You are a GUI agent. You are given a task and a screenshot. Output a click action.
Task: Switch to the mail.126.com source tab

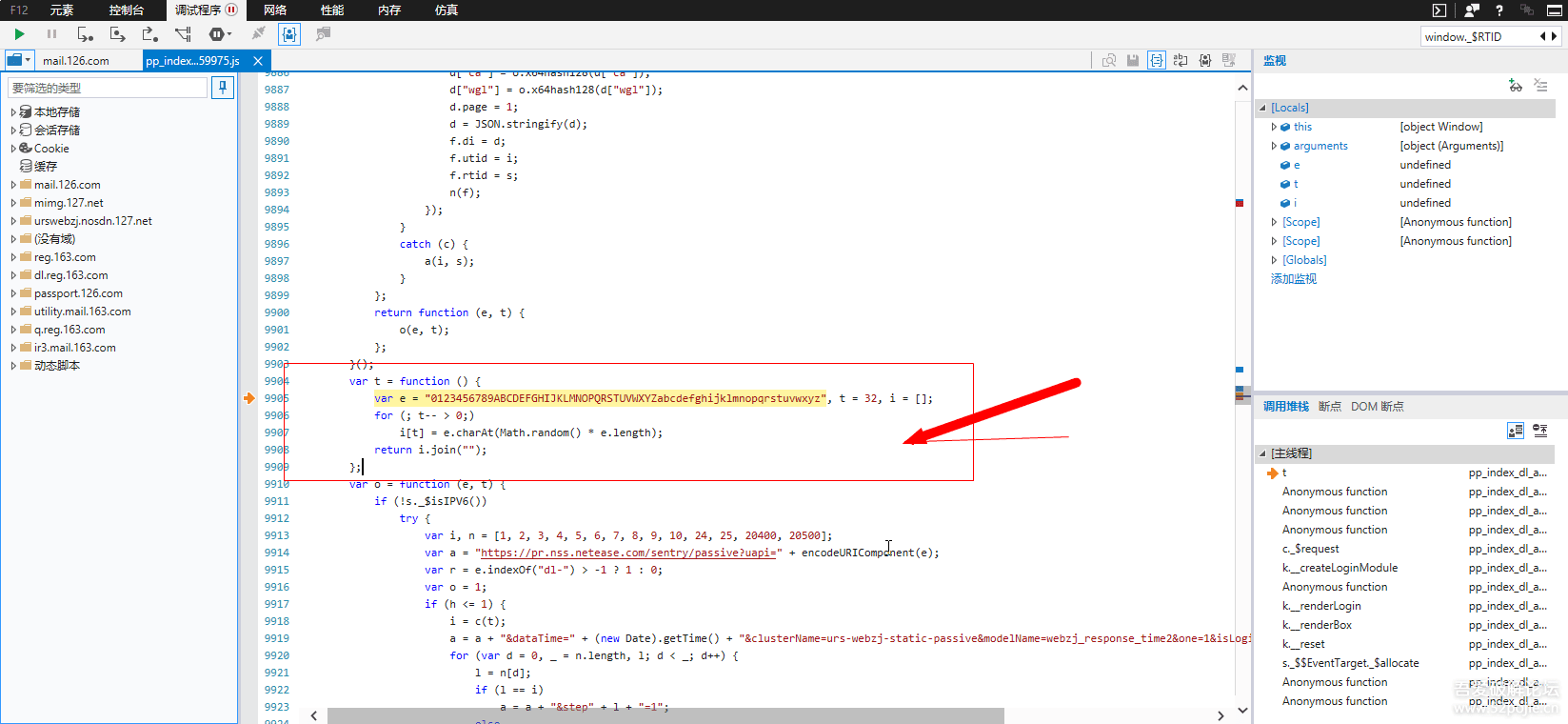point(76,61)
